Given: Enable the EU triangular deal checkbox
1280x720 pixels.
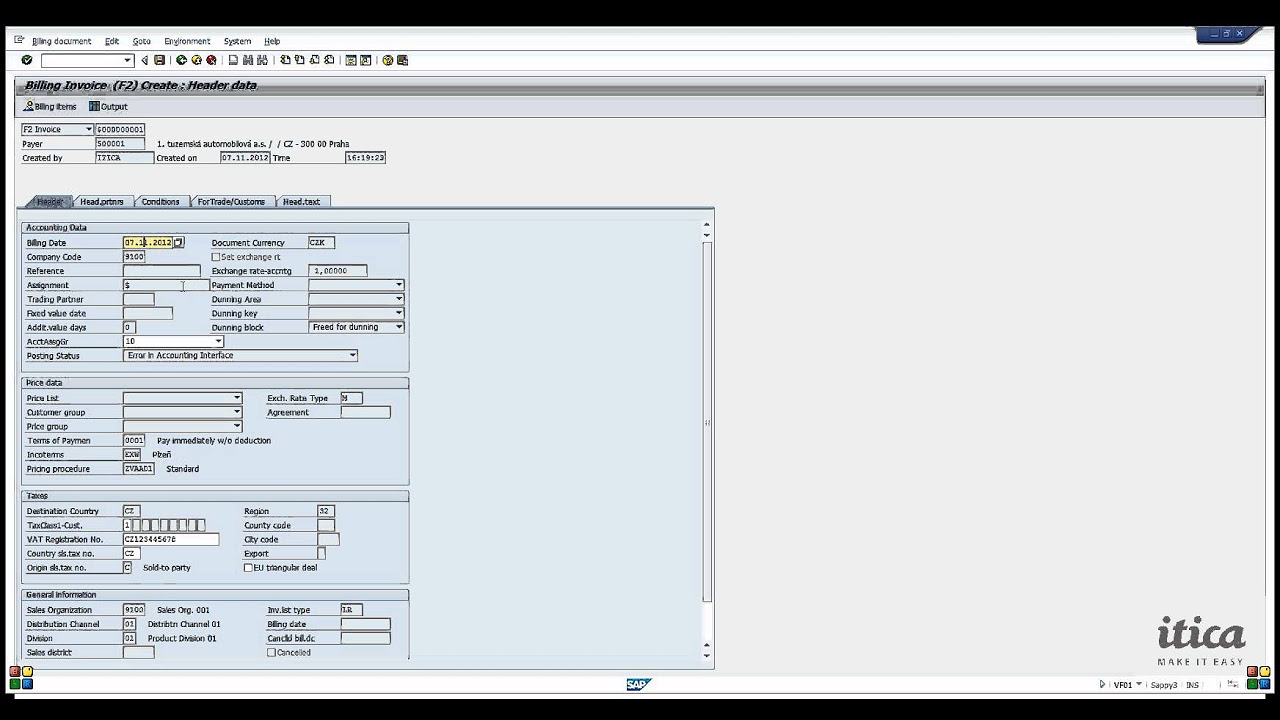Looking at the screenshot, I should click(x=248, y=567).
